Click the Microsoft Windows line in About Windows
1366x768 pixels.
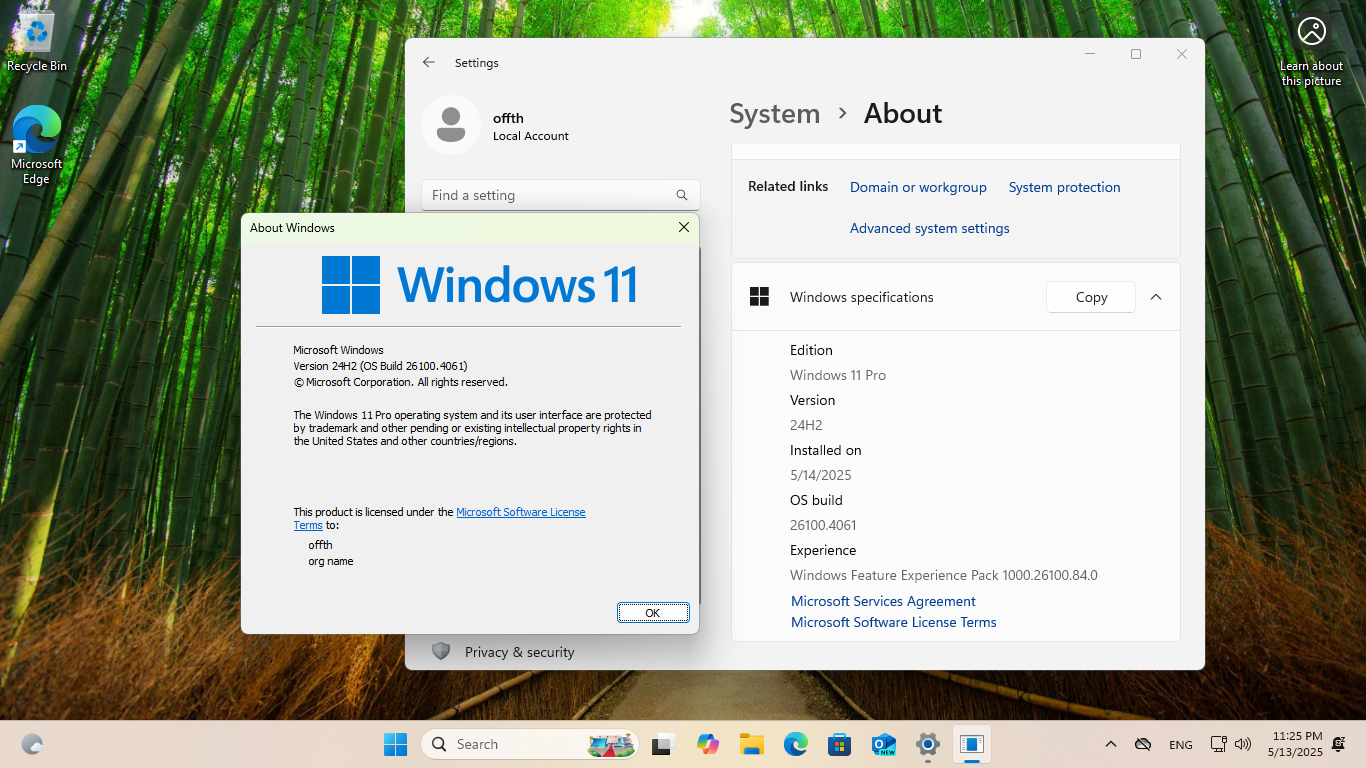coord(338,350)
